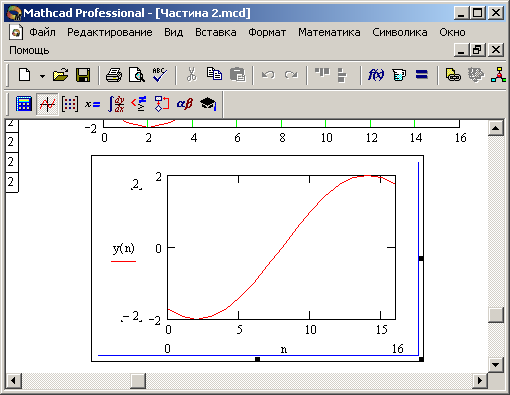Image resolution: width=510 pixels, height=395 pixels.
Task: Open the programming palette
Action: coord(162,104)
